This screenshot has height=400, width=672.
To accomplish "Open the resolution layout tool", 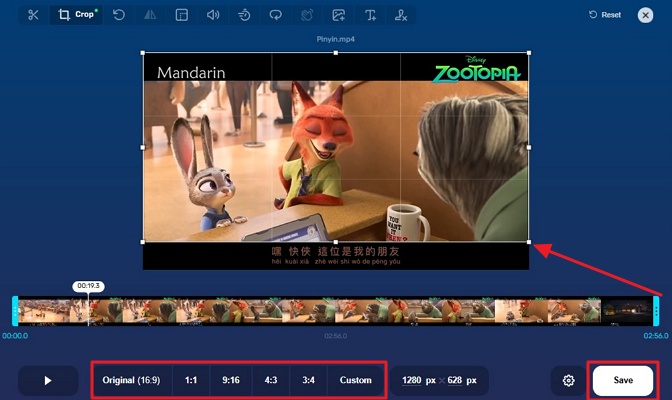I will pos(182,15).
